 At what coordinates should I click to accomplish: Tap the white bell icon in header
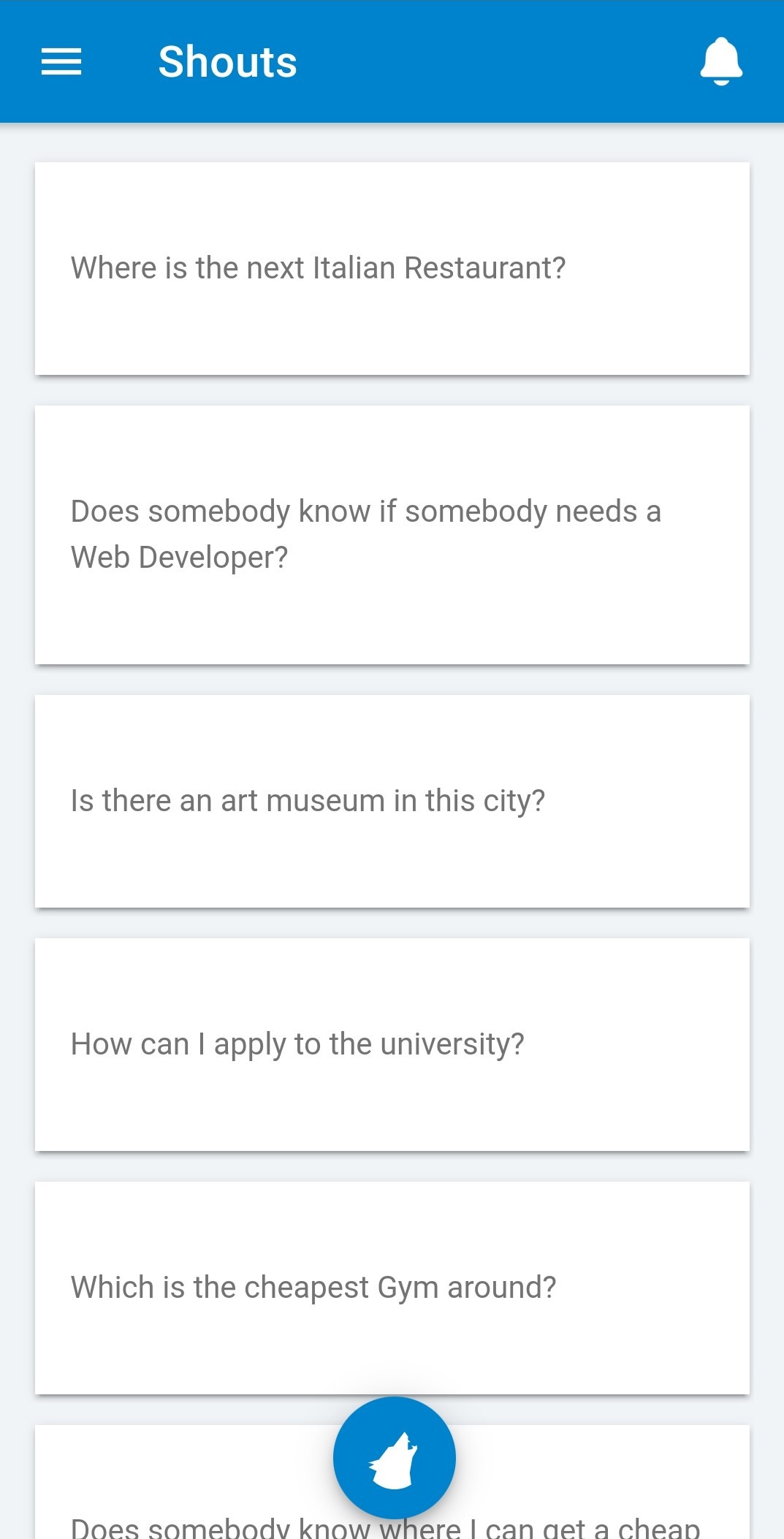pos(720,61)
